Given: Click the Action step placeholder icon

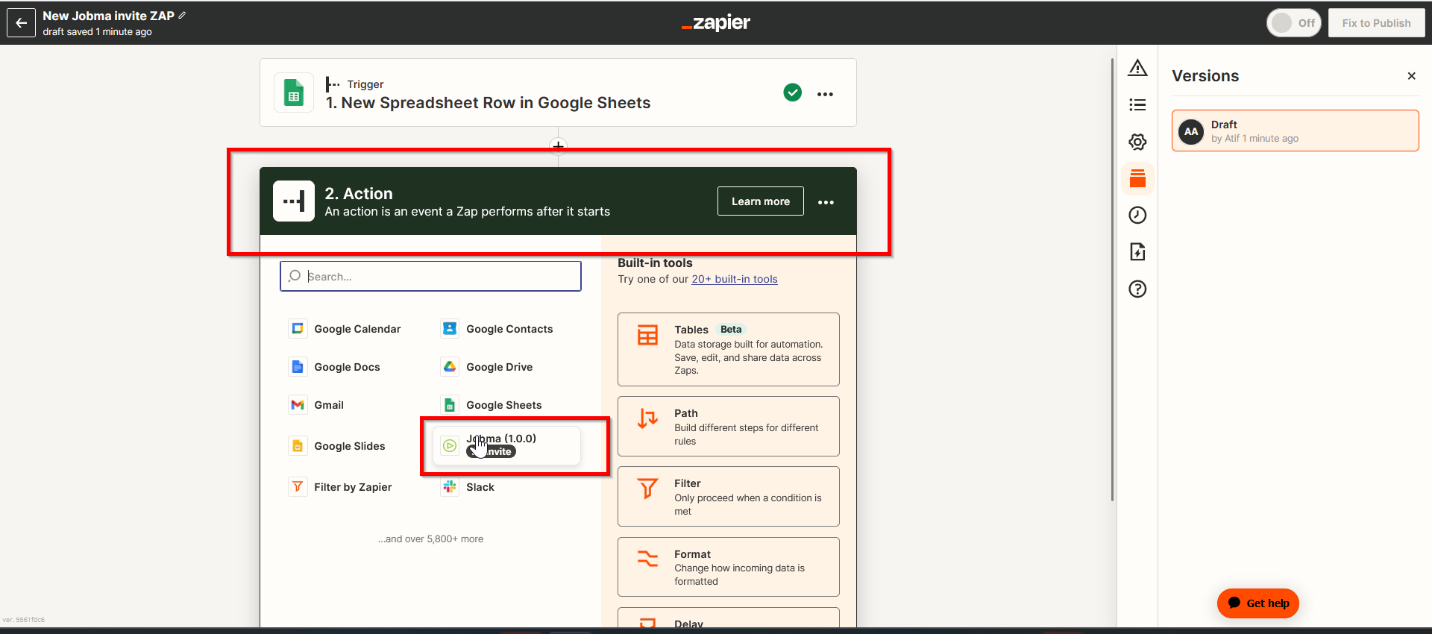Looking at the screenshot, I should [294, 201].
